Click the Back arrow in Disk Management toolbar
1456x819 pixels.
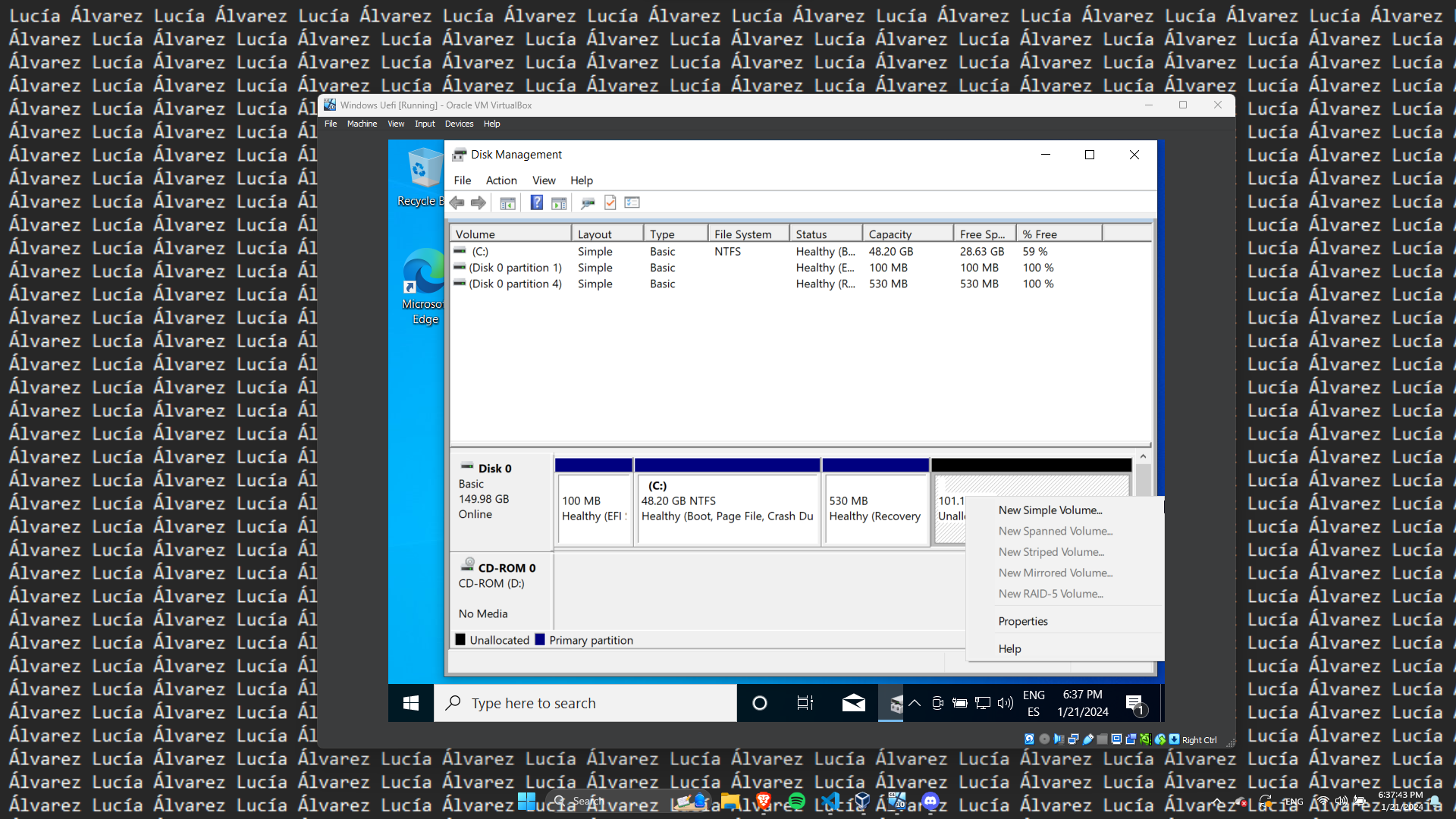(457, 202)
